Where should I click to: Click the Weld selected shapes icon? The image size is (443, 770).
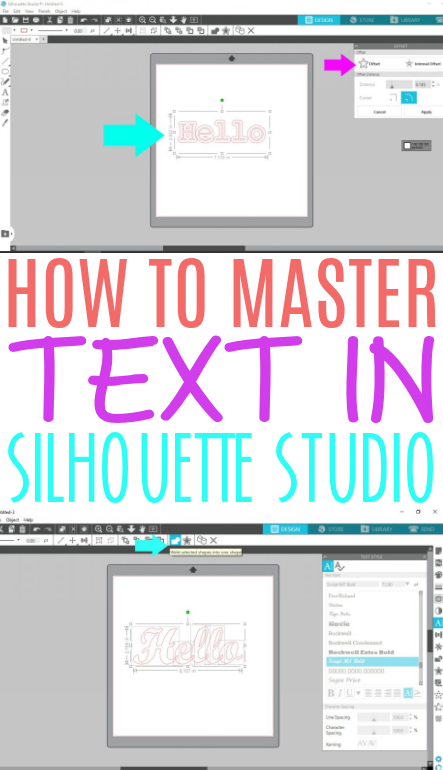coord(175,540)
